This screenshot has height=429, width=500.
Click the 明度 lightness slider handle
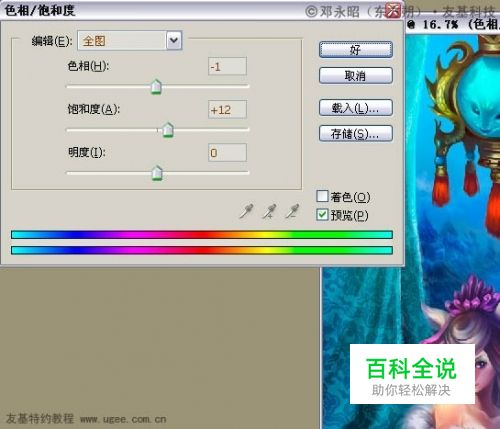(157, 173)
